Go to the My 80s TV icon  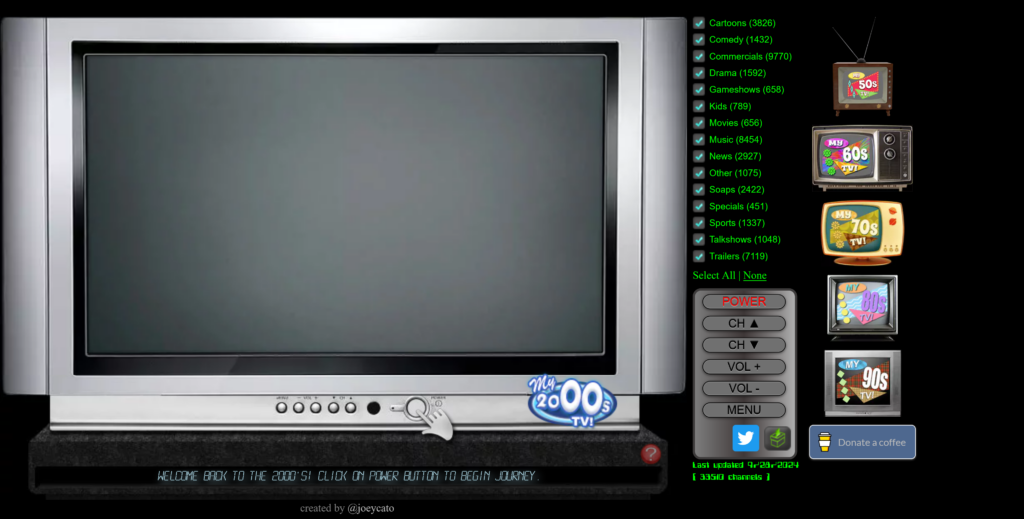tap(862, 307)
